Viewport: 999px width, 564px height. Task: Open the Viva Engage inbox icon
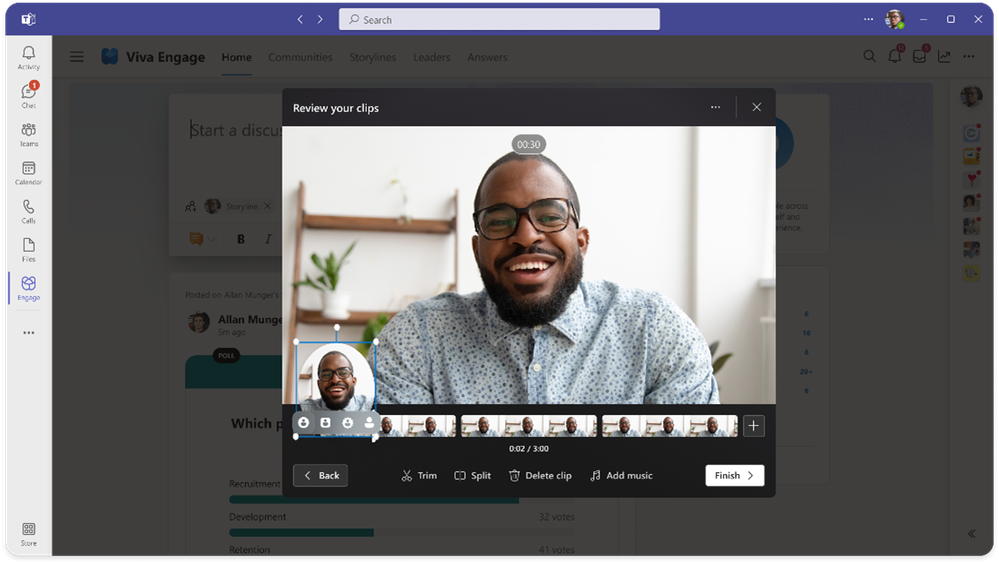[x=919, y=56]
